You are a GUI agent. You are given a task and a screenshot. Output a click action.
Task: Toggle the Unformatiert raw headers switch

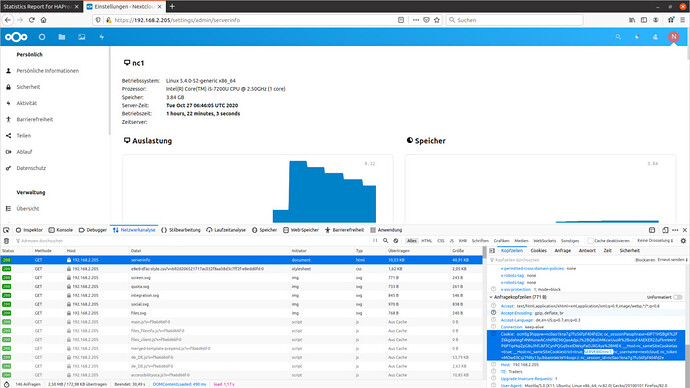678,297
